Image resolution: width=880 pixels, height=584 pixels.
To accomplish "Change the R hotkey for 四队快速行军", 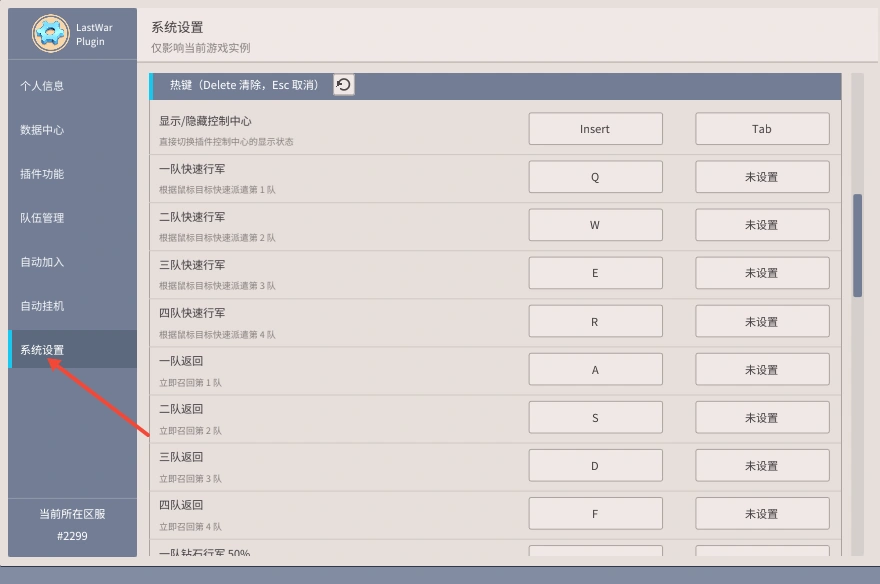I will 595,321.
